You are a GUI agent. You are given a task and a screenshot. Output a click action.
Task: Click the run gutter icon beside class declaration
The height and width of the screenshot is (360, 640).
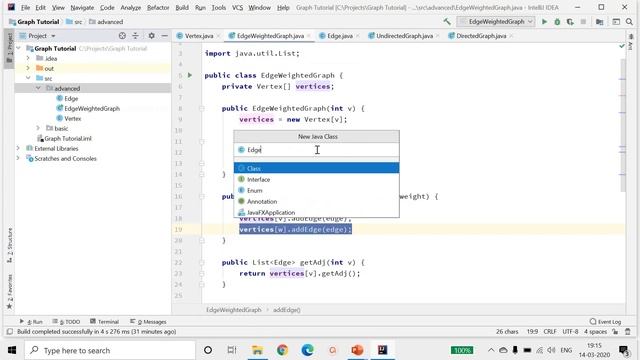190,75
